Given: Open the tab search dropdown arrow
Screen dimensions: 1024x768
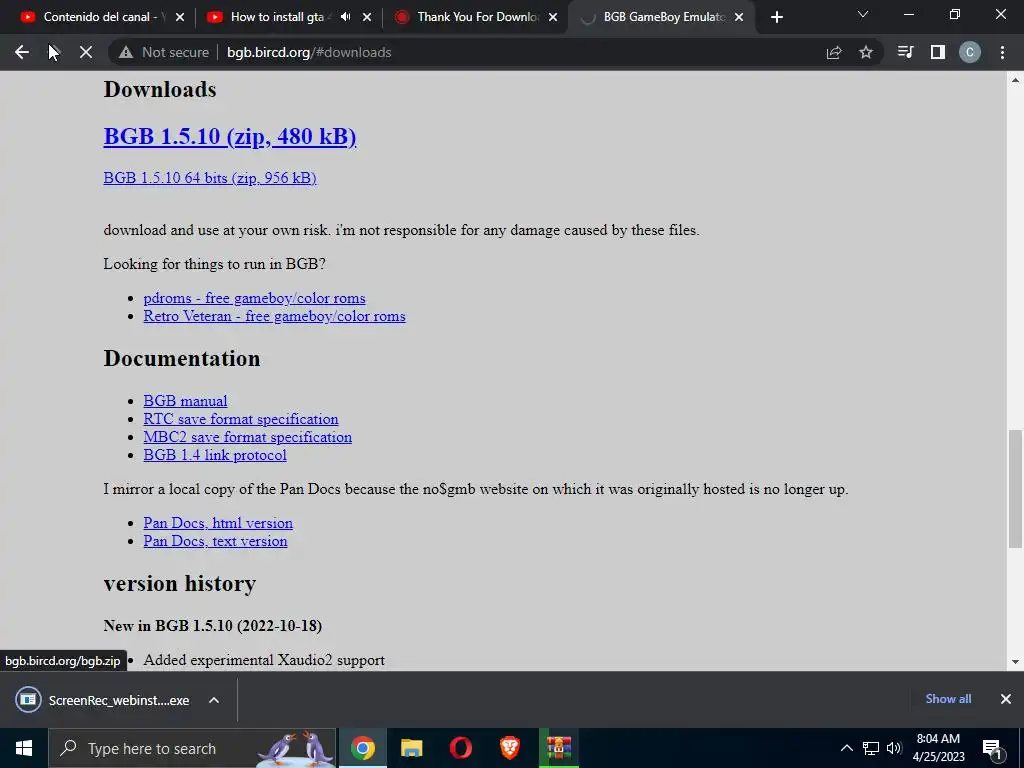Looking at the screenshot, I should [x=863, y=14].
